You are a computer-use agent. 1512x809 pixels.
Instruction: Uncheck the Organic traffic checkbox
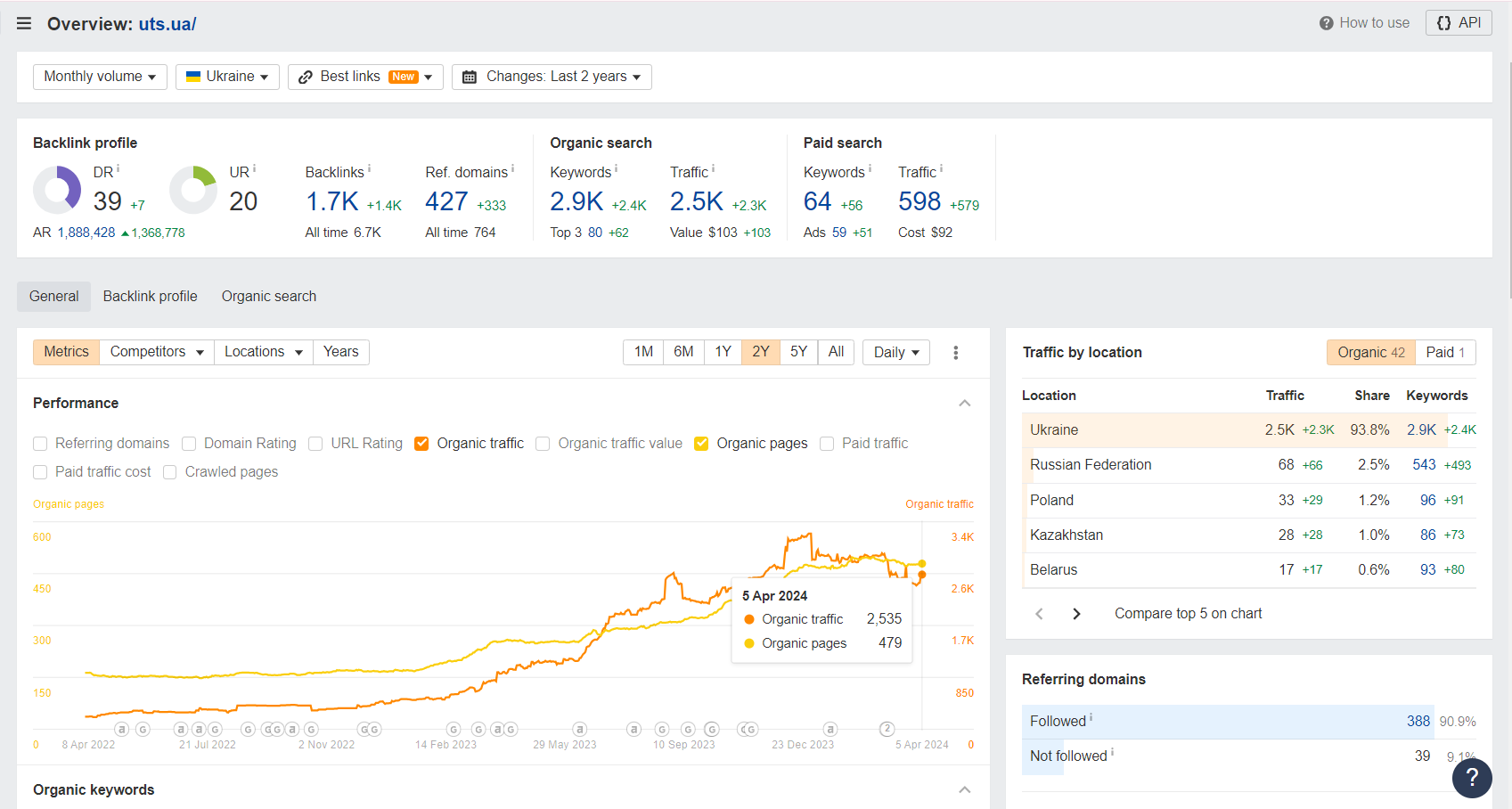(x=421, y=444)
